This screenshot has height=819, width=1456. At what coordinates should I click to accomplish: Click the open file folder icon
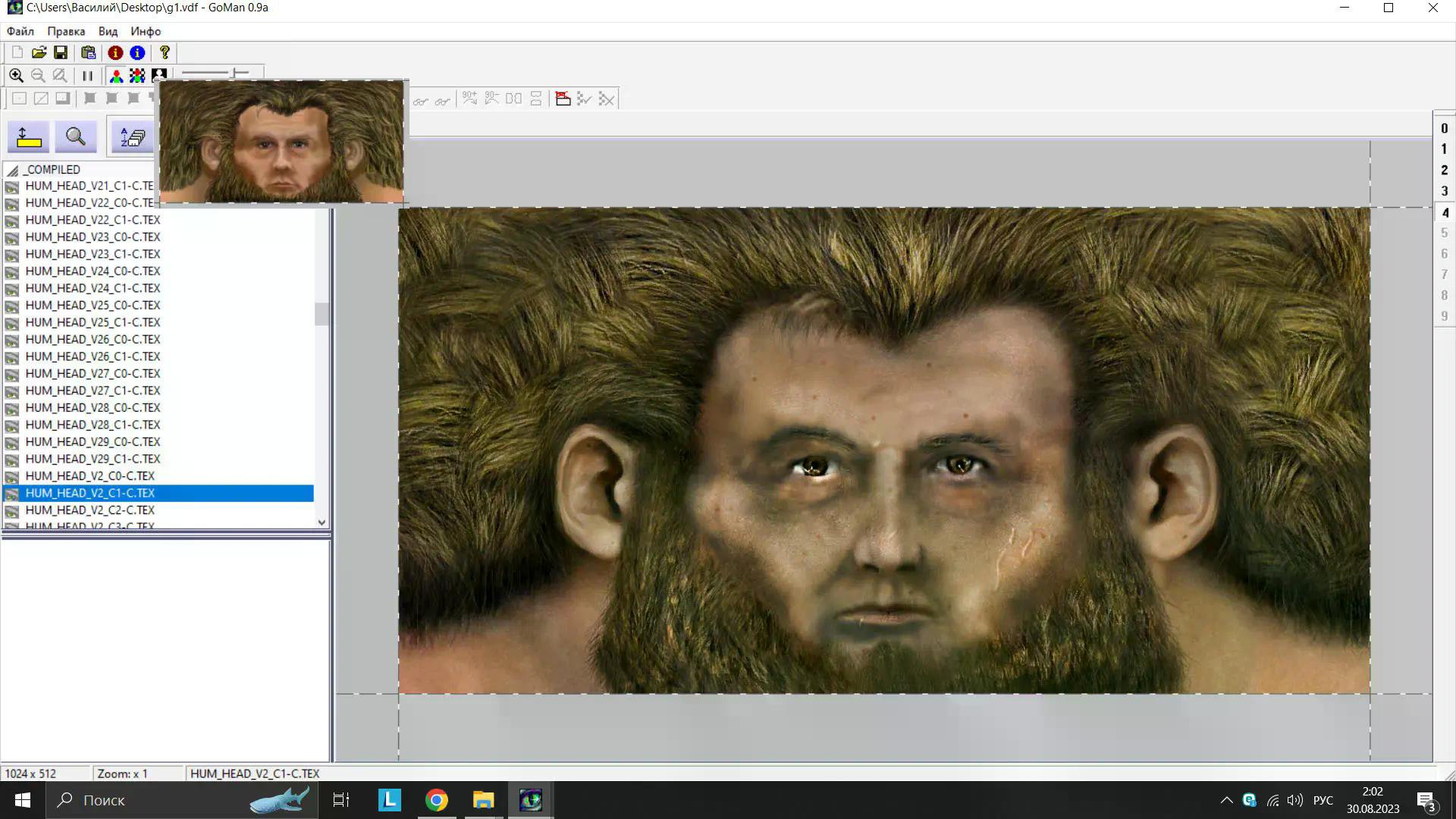click(39, 52)
